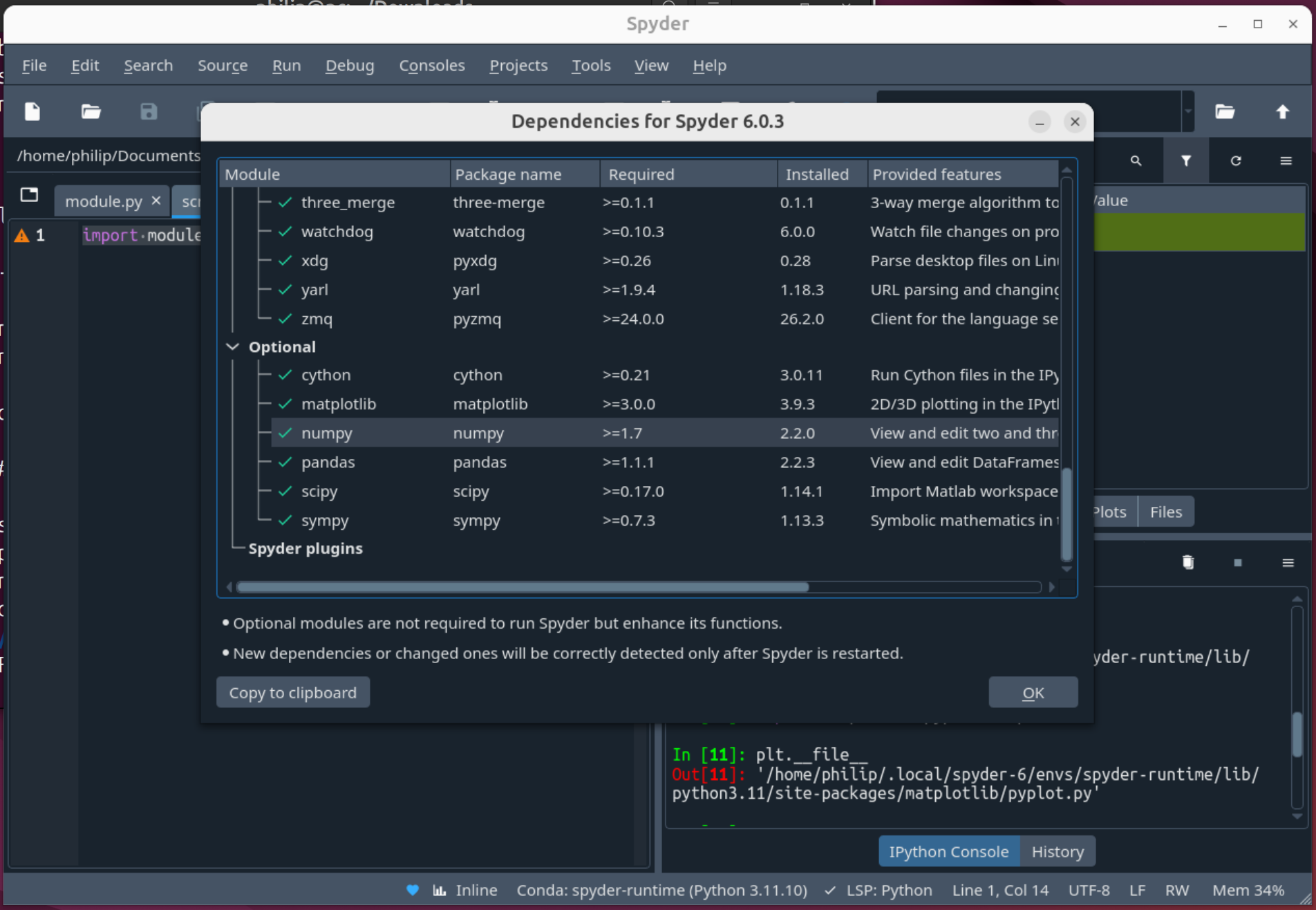The width and height of the screenshot is (1316, 910).
Task: Create a new file with toolbar icon
Action: 32,111
